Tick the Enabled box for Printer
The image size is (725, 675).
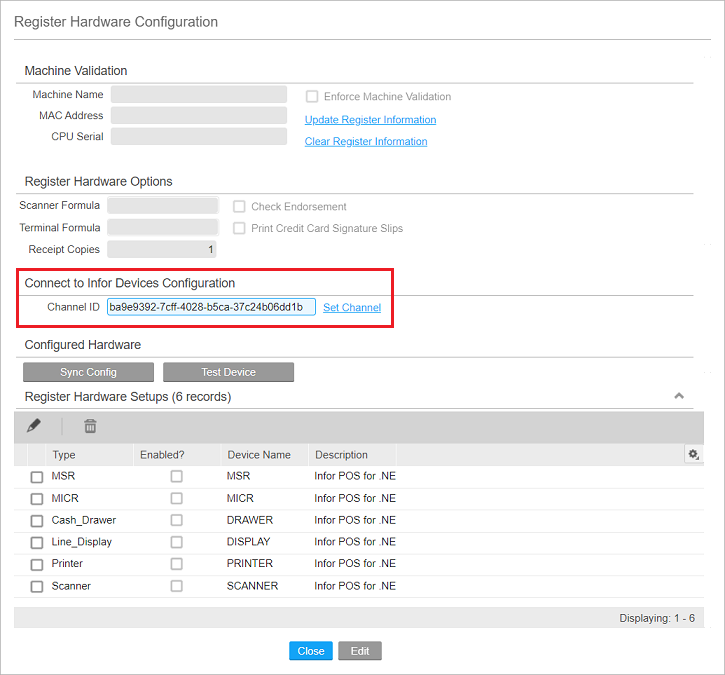tap(176, 564)
